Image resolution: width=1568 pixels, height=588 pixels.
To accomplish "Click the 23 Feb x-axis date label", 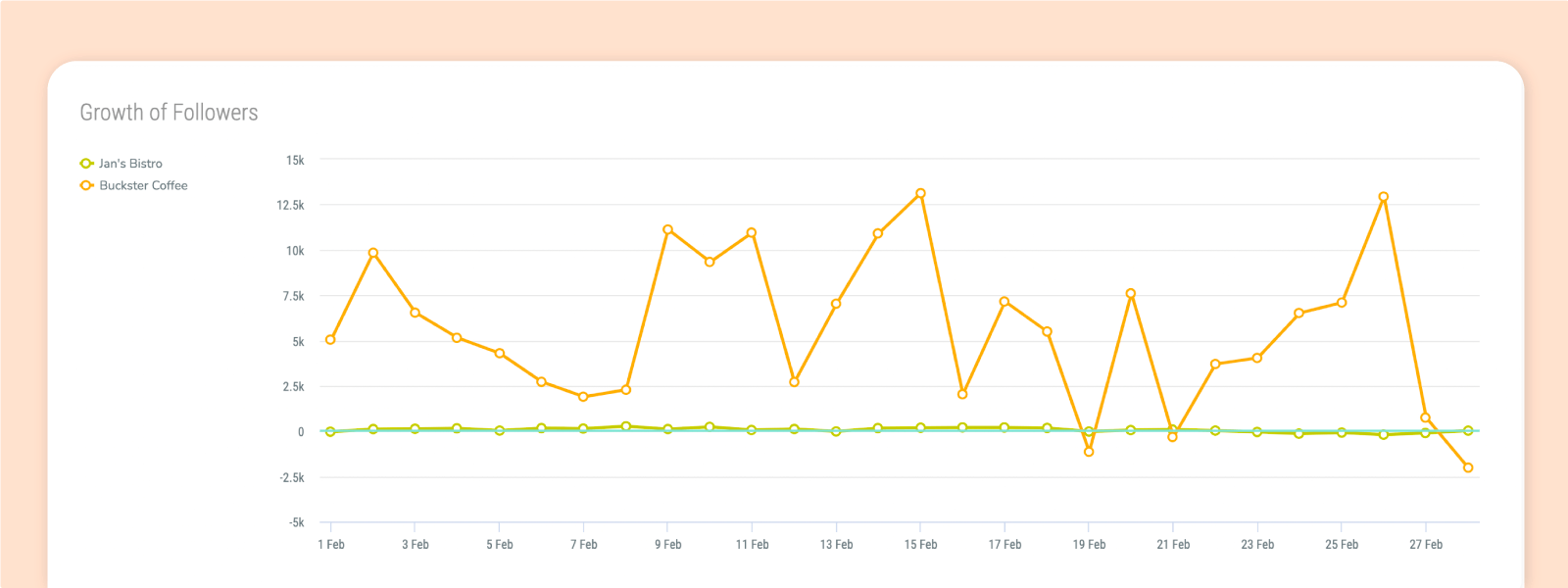I will [1257, 545].
